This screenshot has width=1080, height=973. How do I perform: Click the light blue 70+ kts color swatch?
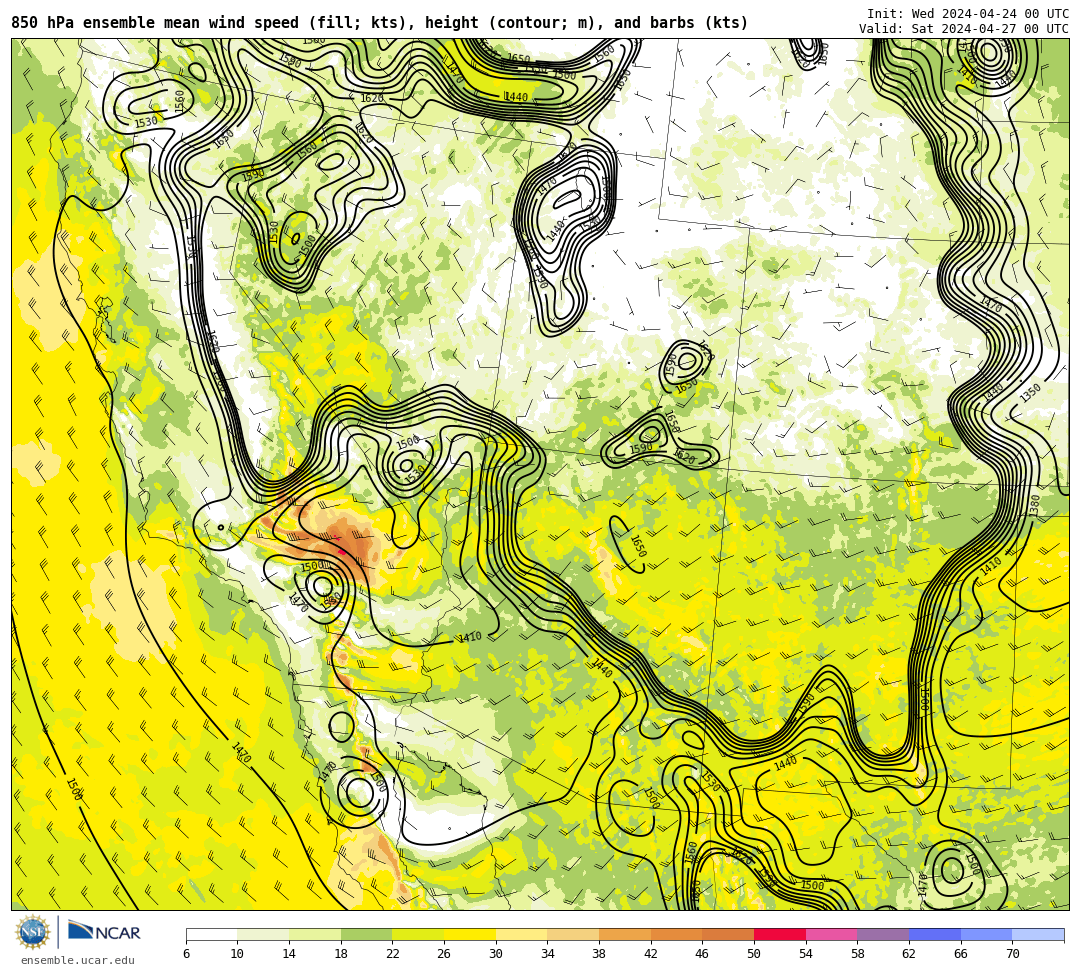(1038, 934)
